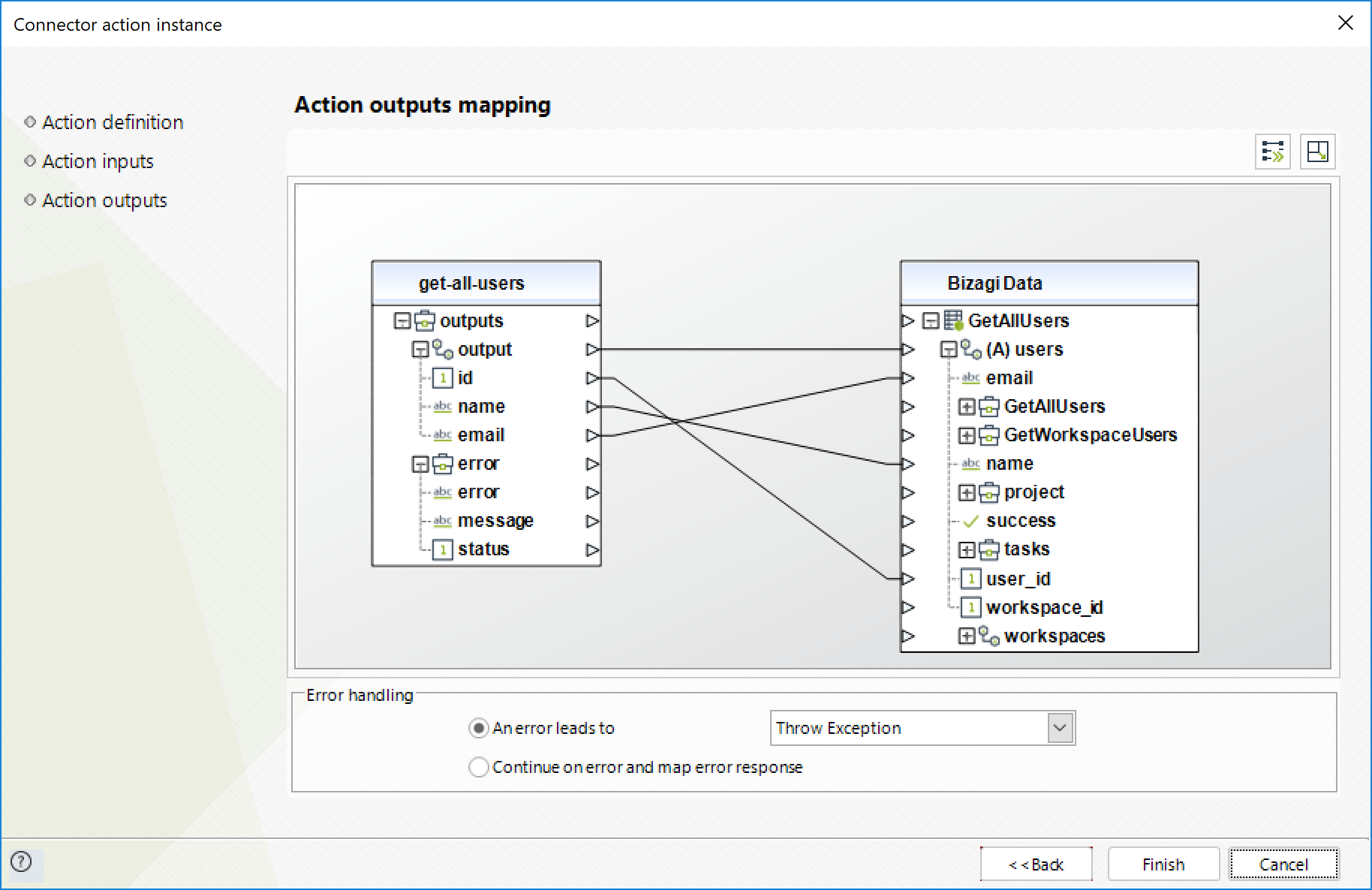Select 'Continue on error and map error response'
This screenshot has width=1372, height=890.
(x=478, y=767)
